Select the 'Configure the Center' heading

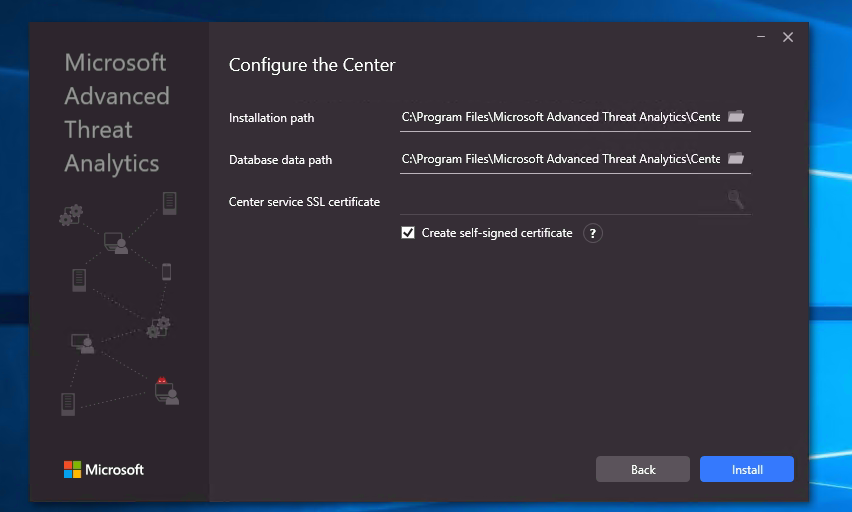pos(312,65)
